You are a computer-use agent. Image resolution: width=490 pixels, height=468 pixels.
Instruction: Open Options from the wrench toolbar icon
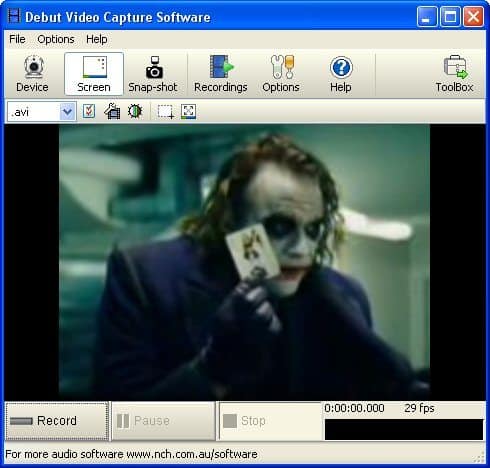281,74
